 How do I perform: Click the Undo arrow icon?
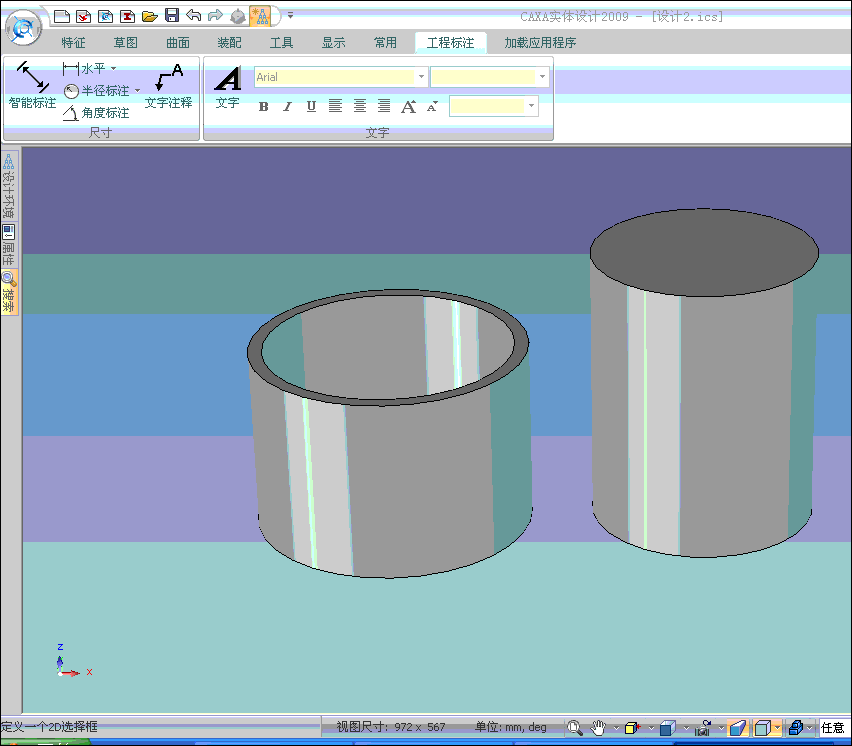194,16
